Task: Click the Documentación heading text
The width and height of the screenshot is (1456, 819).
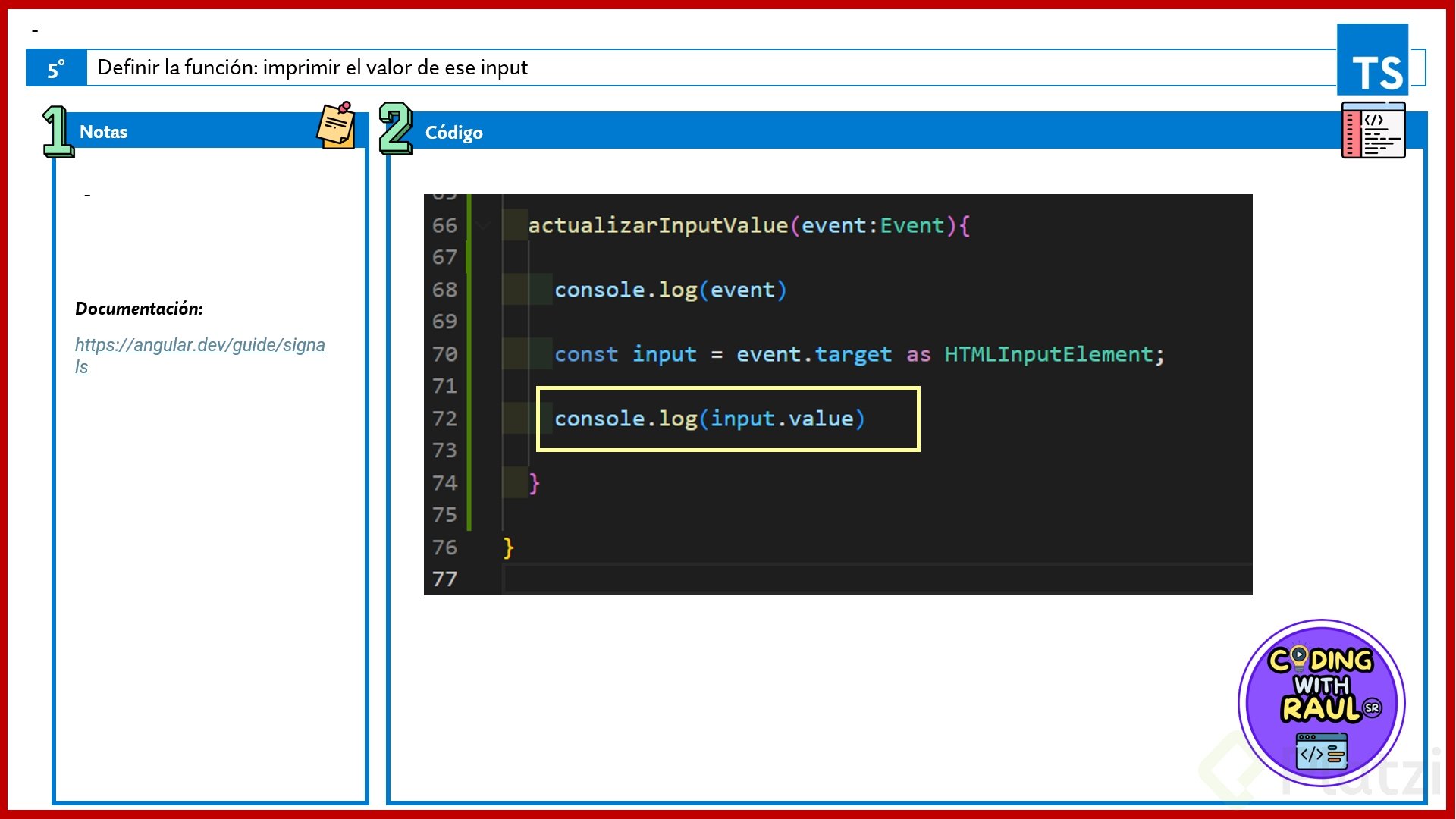Action: 140,309
